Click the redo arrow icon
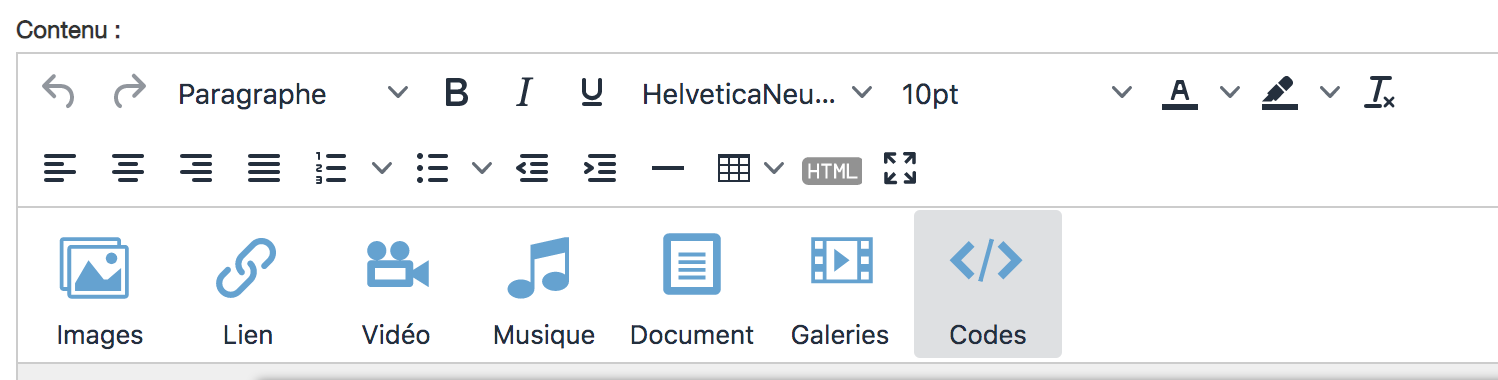 click(x=129, y=93)
